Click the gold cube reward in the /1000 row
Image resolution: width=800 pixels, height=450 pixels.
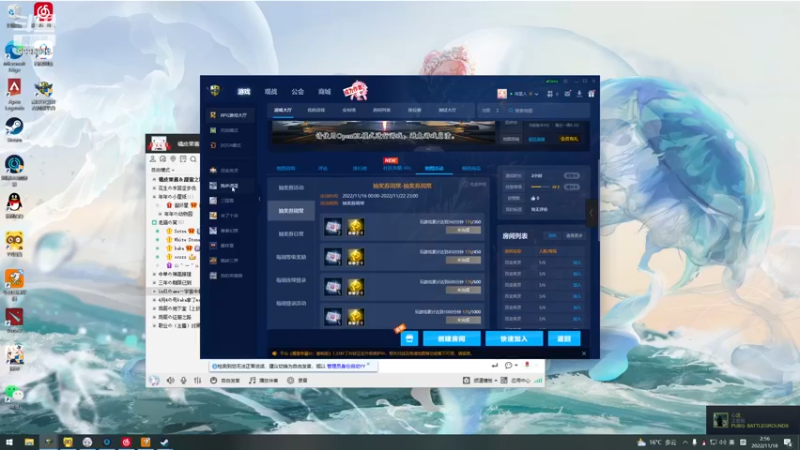tap(356, 317)
